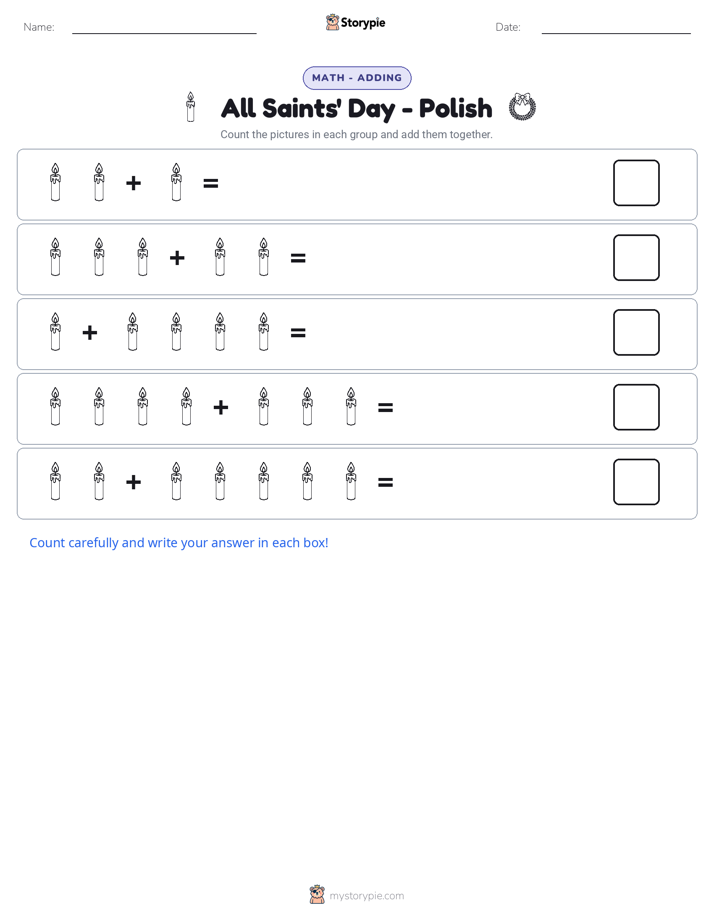Click the Storypie bear logo at top
714x924 pixels.
tap(332, 22)
